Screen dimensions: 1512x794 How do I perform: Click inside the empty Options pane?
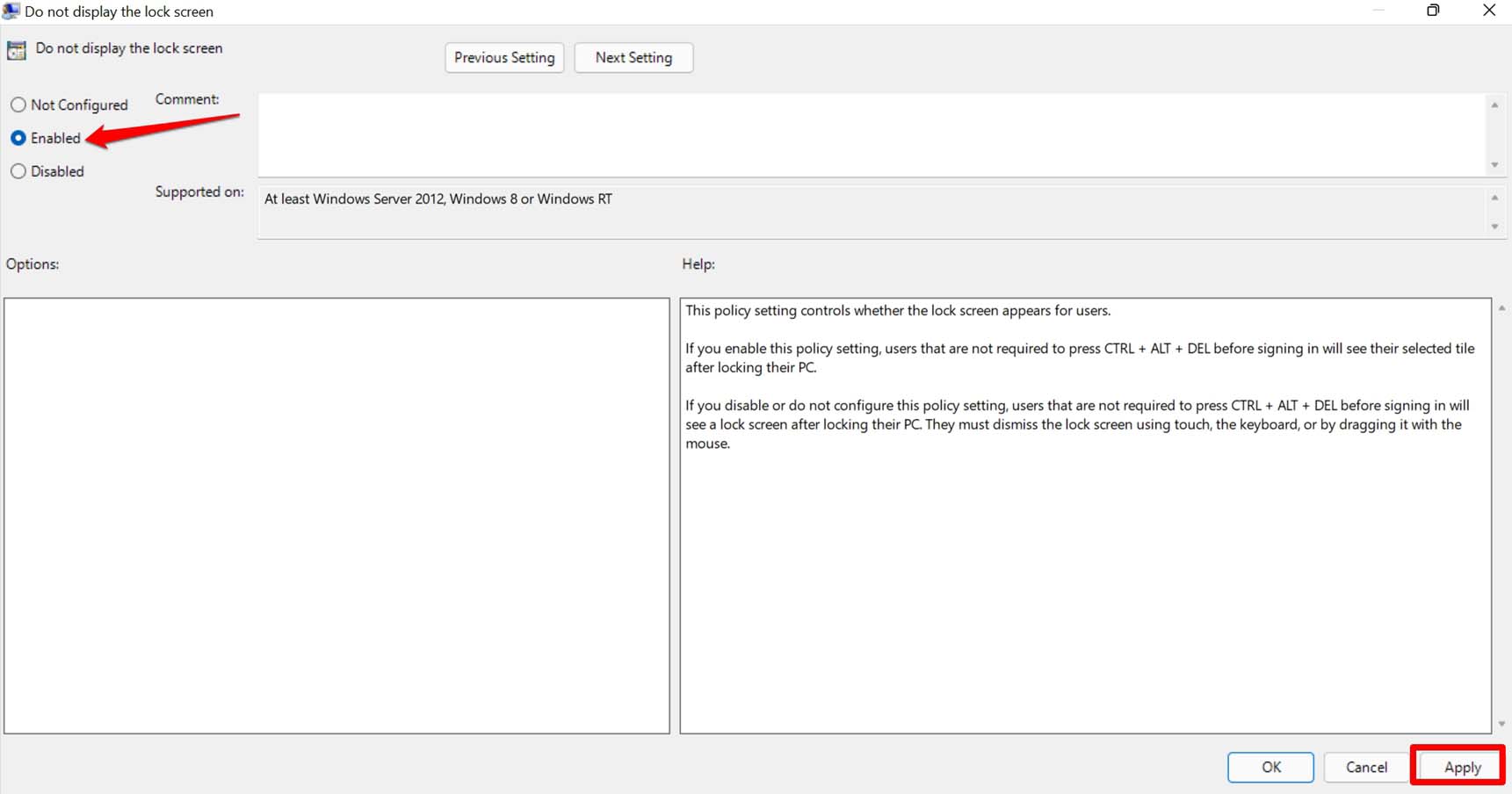coord(336,516)
